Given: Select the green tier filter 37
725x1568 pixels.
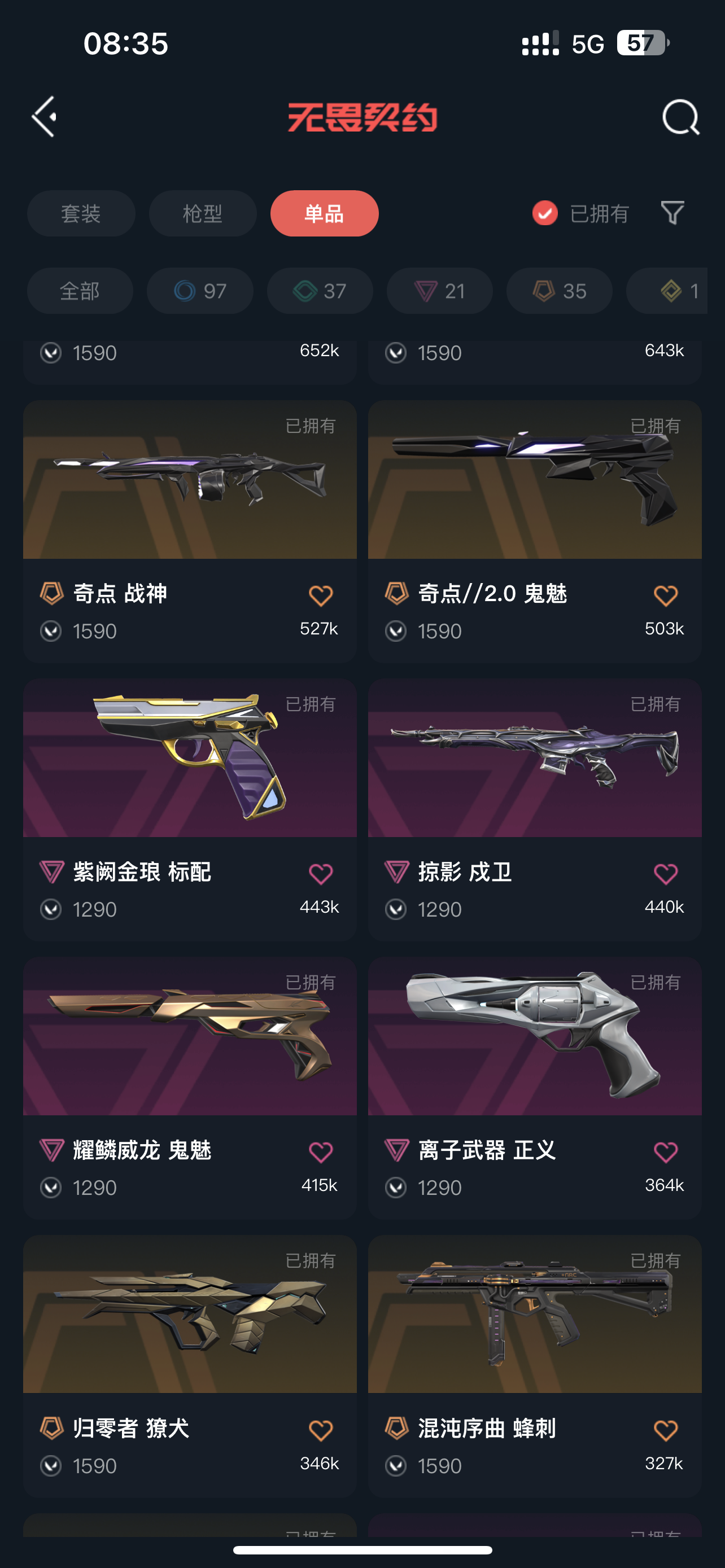Looking at the screenshot, I should click(320, 291).
